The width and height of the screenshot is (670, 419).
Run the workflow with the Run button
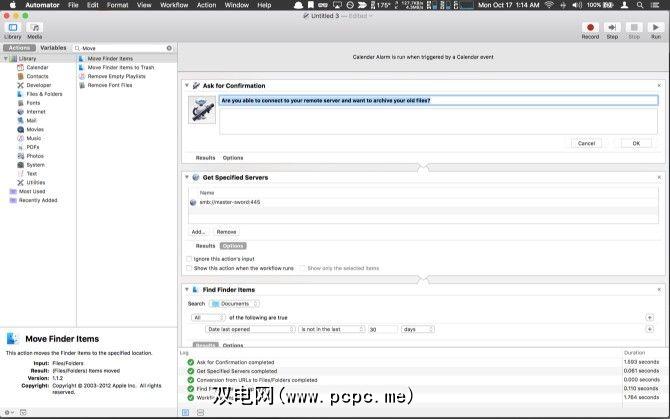(655, 27)
